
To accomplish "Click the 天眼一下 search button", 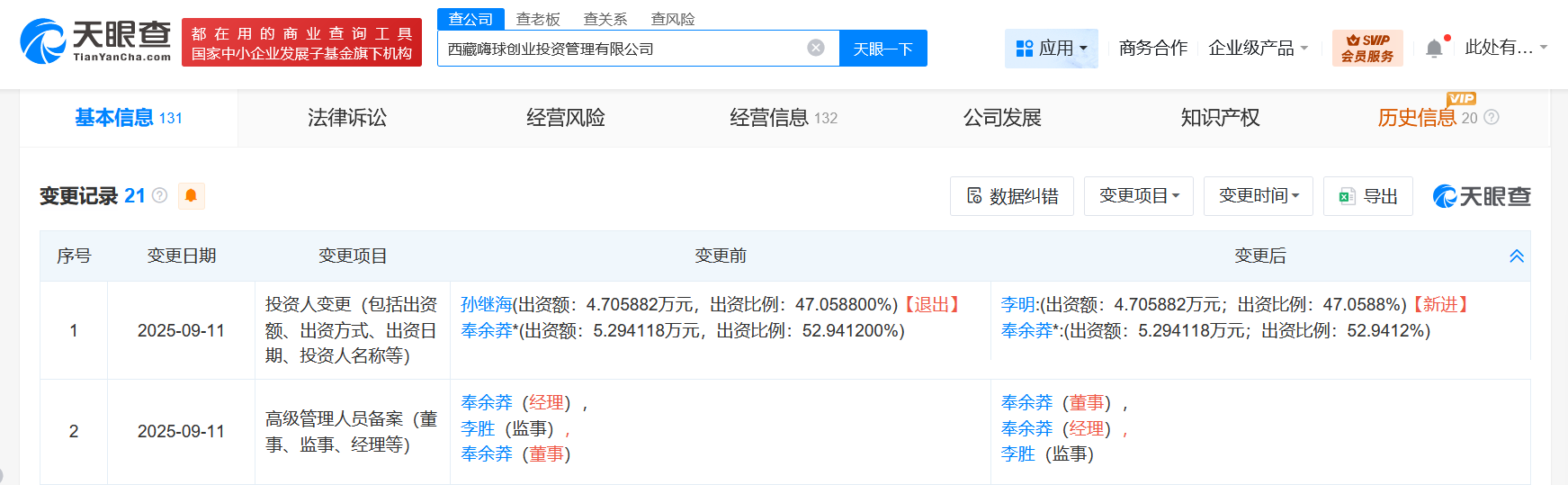I will pyautogui.click(x=883, y=49).
